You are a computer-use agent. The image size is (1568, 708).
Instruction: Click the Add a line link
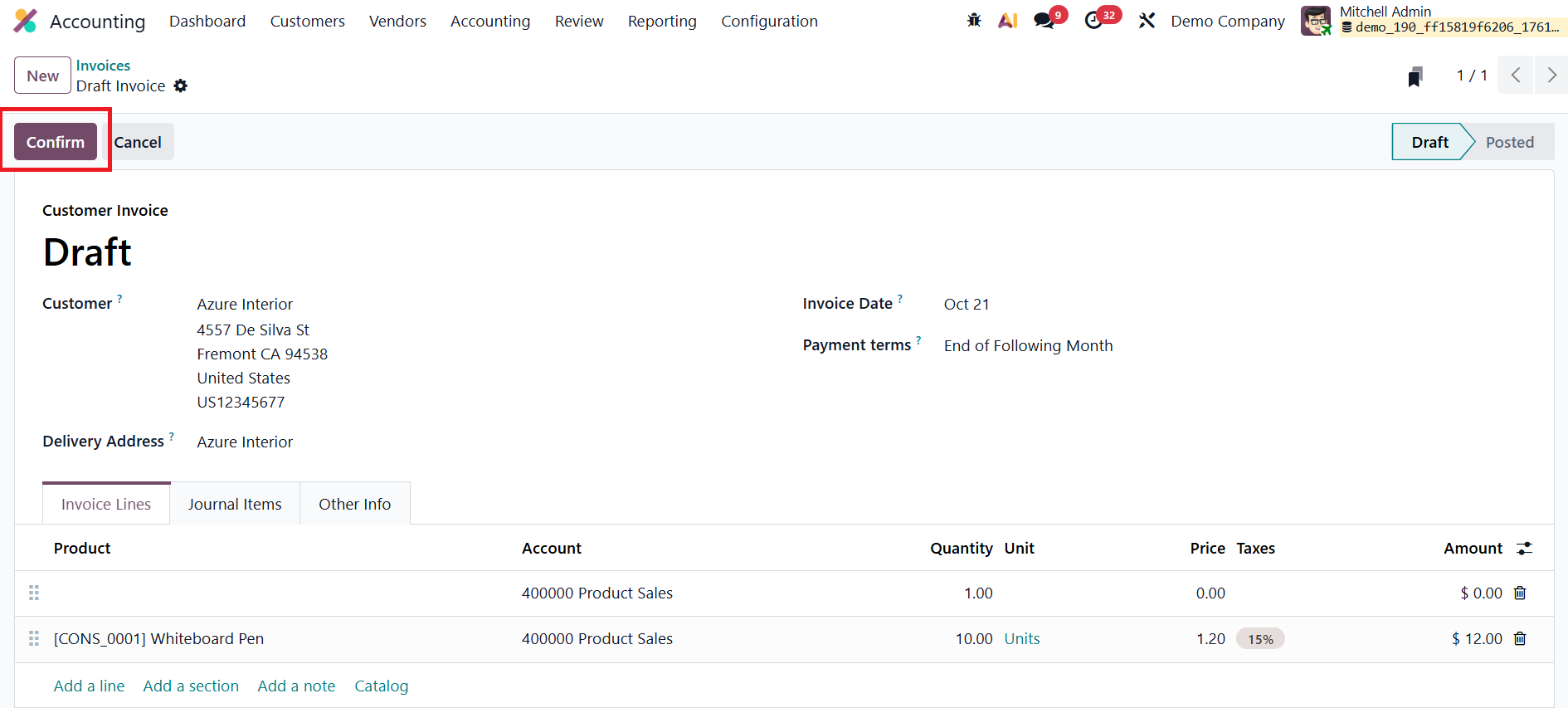click(x=89, y=686)
